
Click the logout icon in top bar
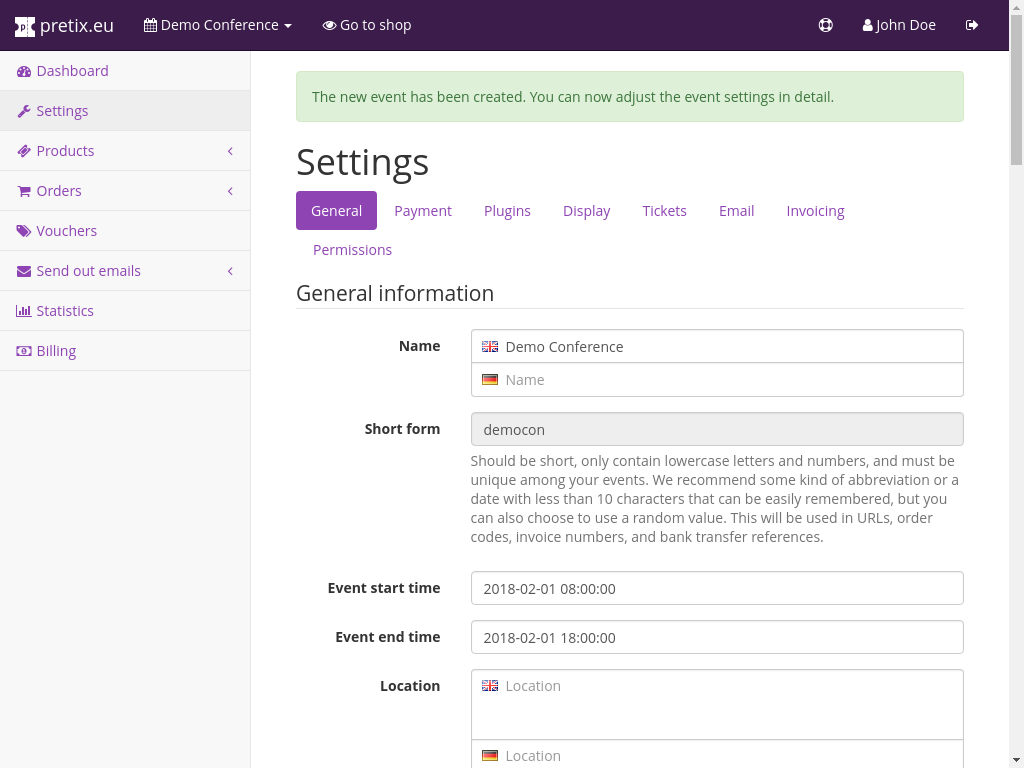point(972,25)
